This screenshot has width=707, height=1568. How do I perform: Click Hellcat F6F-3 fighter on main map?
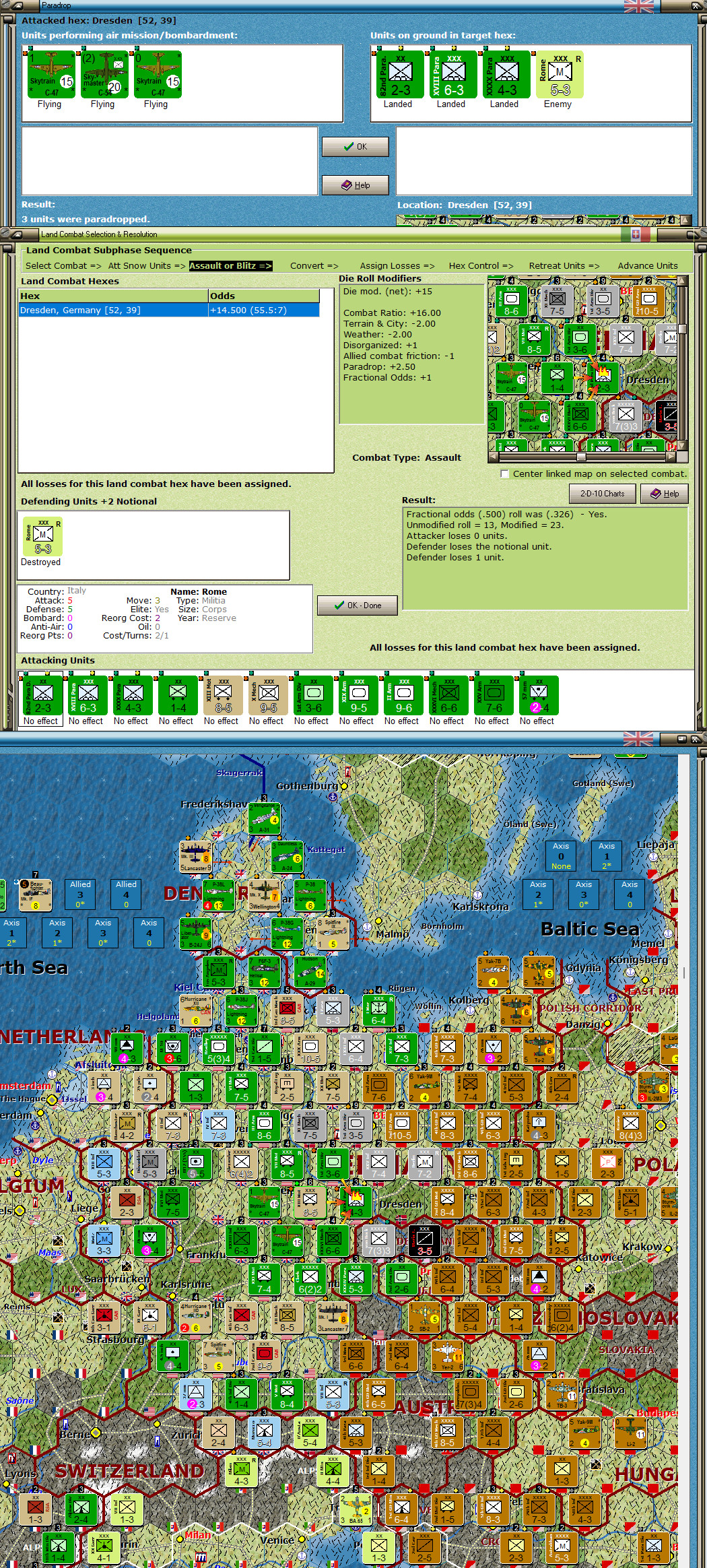pos(264,973)
